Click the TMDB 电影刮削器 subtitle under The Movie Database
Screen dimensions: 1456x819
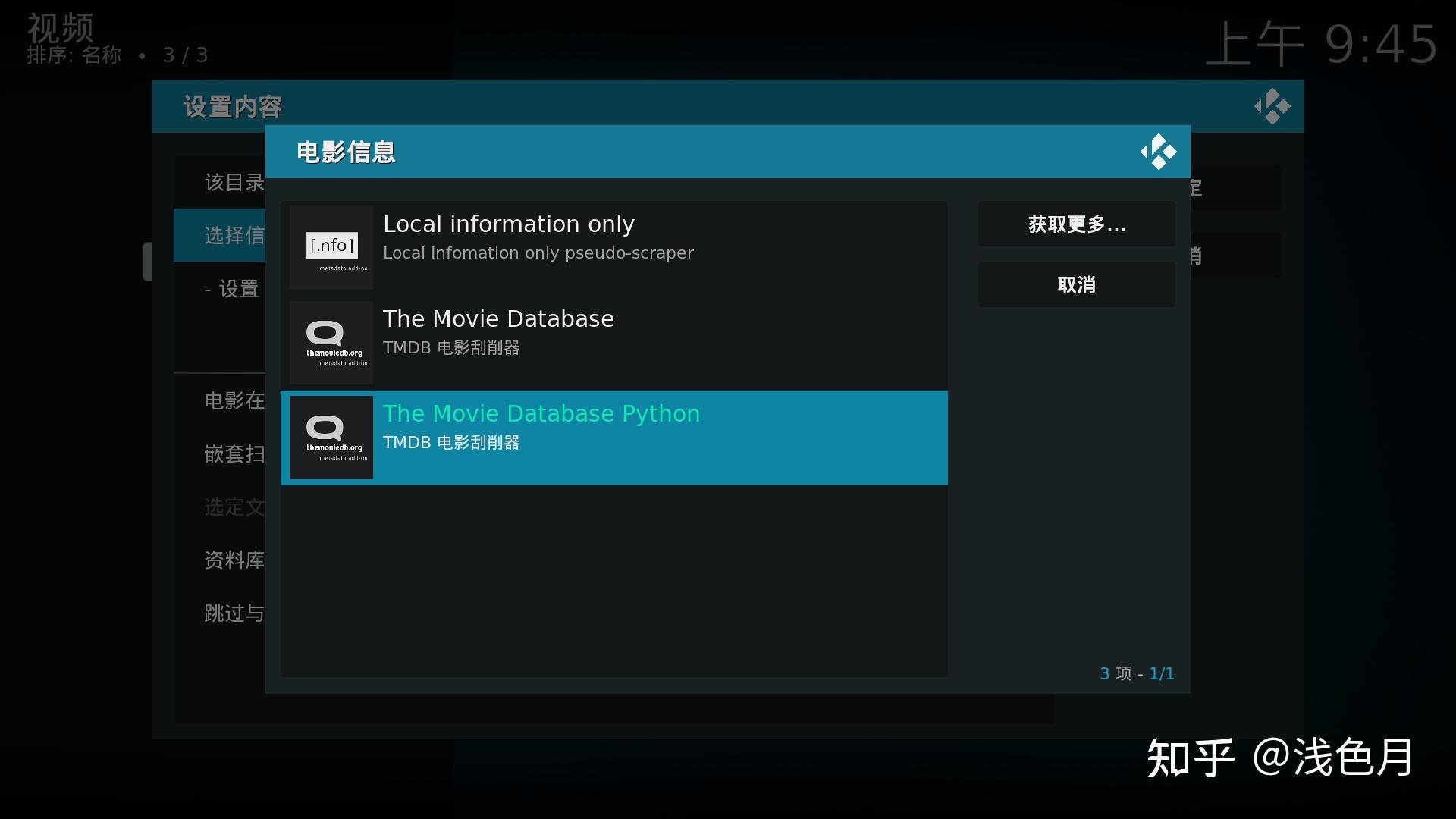(451, 348)
